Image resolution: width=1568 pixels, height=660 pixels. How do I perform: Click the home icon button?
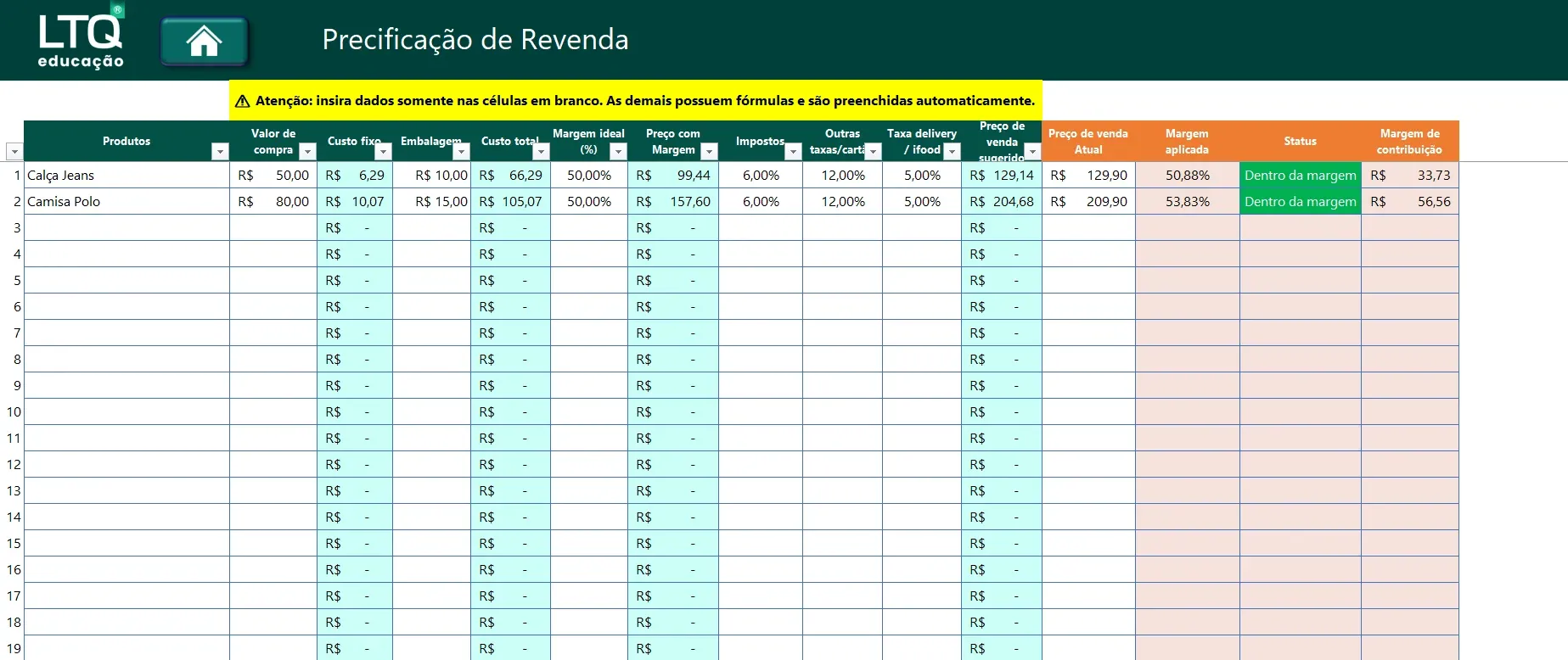coord(205,41)
